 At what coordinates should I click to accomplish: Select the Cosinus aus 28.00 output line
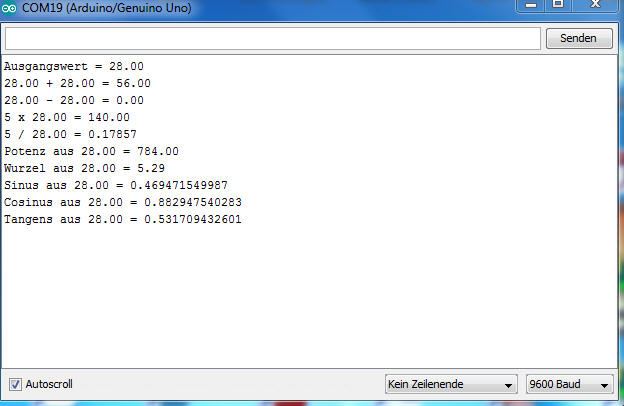(x=122, y=202)
